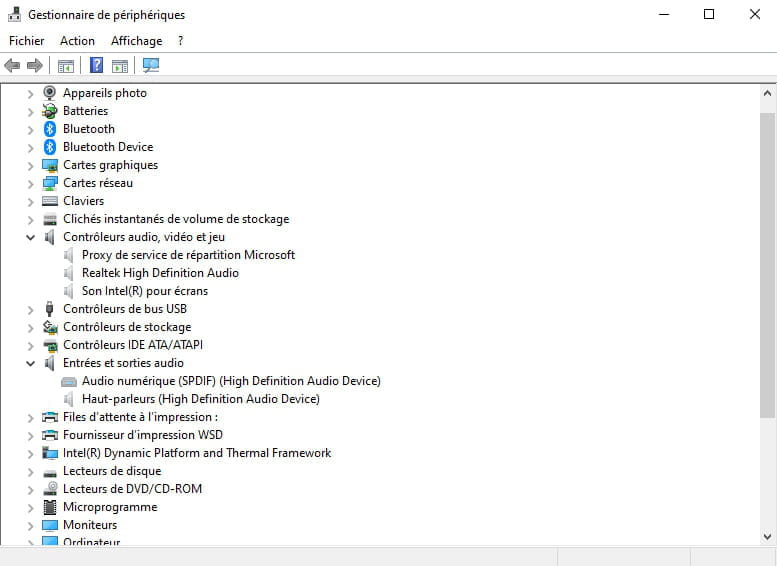The height and width of the screenshot is (566, 777).
Task: Click the Contrôleurs de stockage icon
Action: [50, 327]
